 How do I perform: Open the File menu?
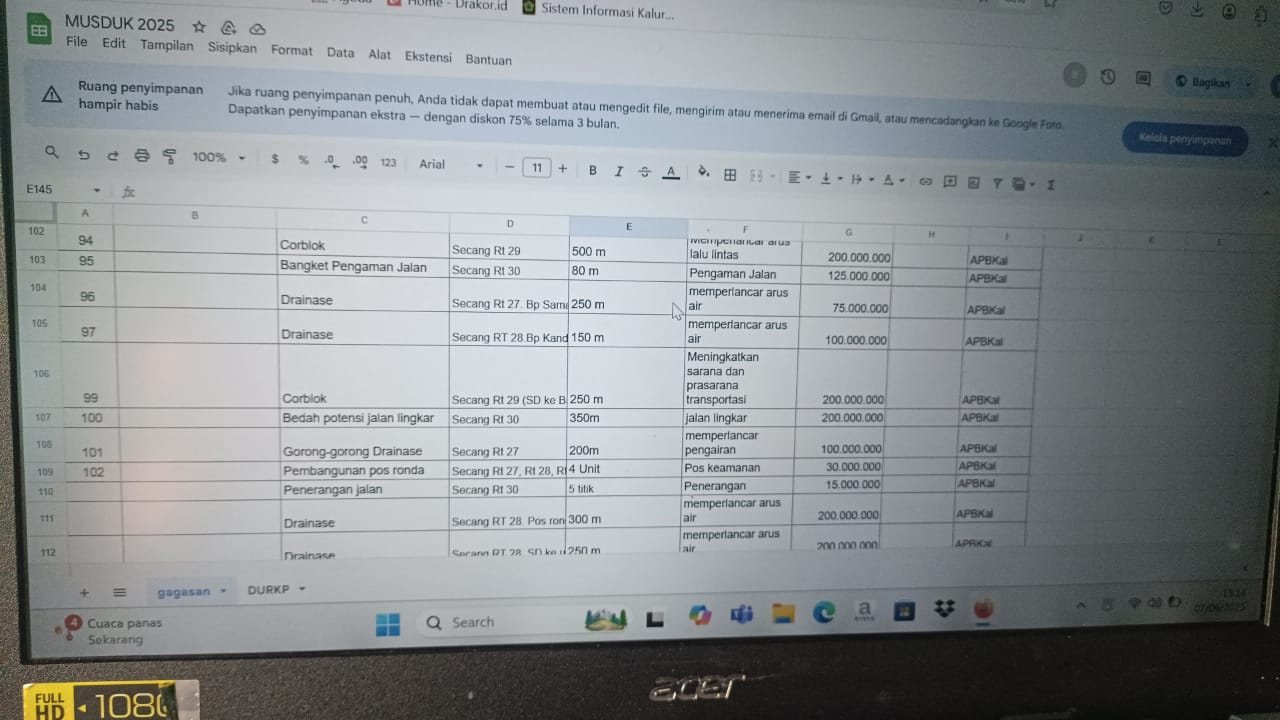77,42
